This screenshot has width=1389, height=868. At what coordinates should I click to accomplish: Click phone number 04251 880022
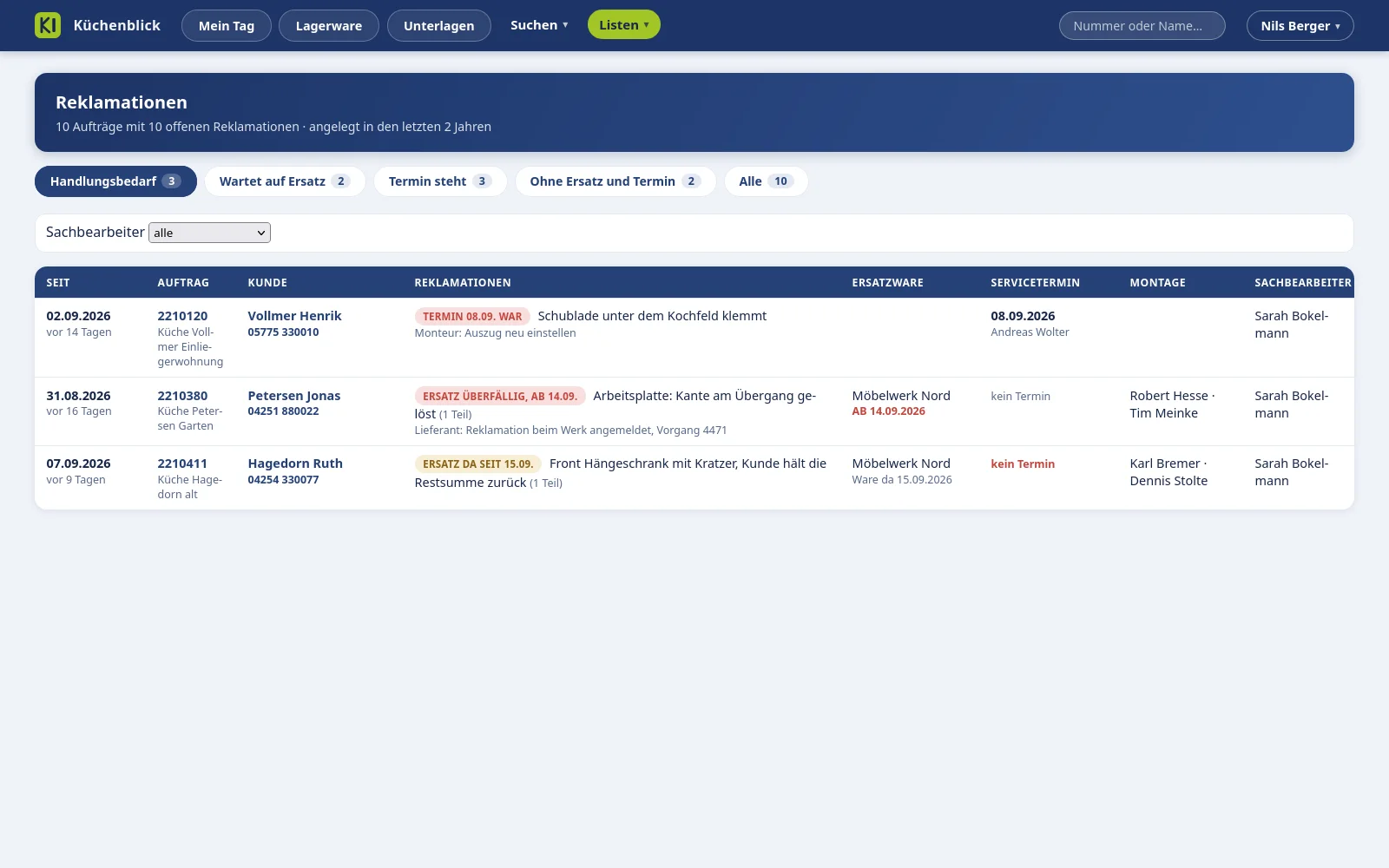click(x=283, y=411)
